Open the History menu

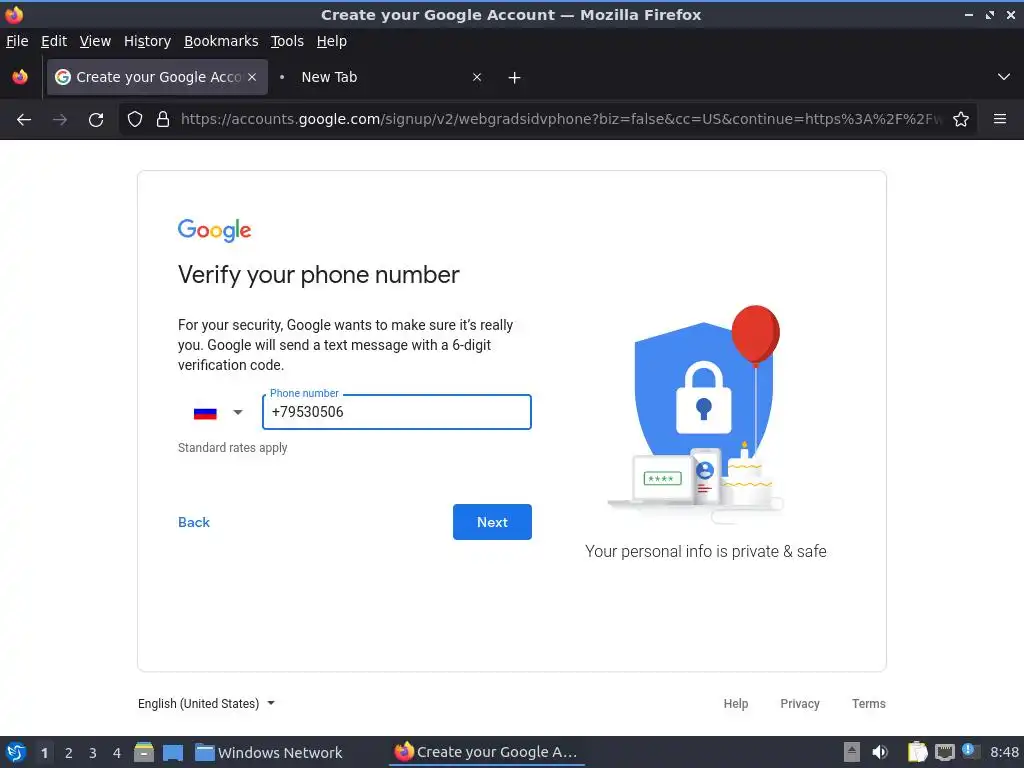pyautogui.click(x=148, y=41)
